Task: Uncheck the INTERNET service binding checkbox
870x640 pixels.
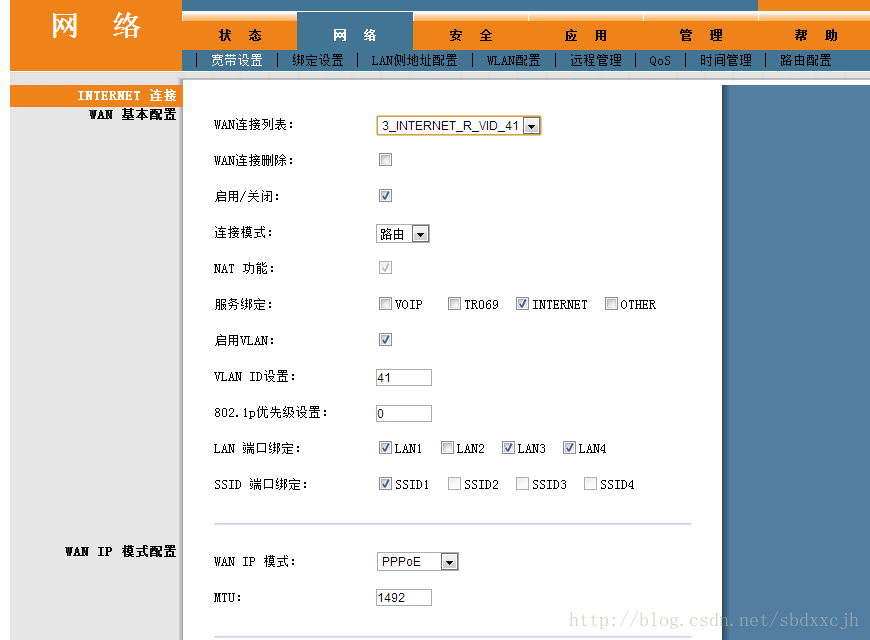Action: 522,304
